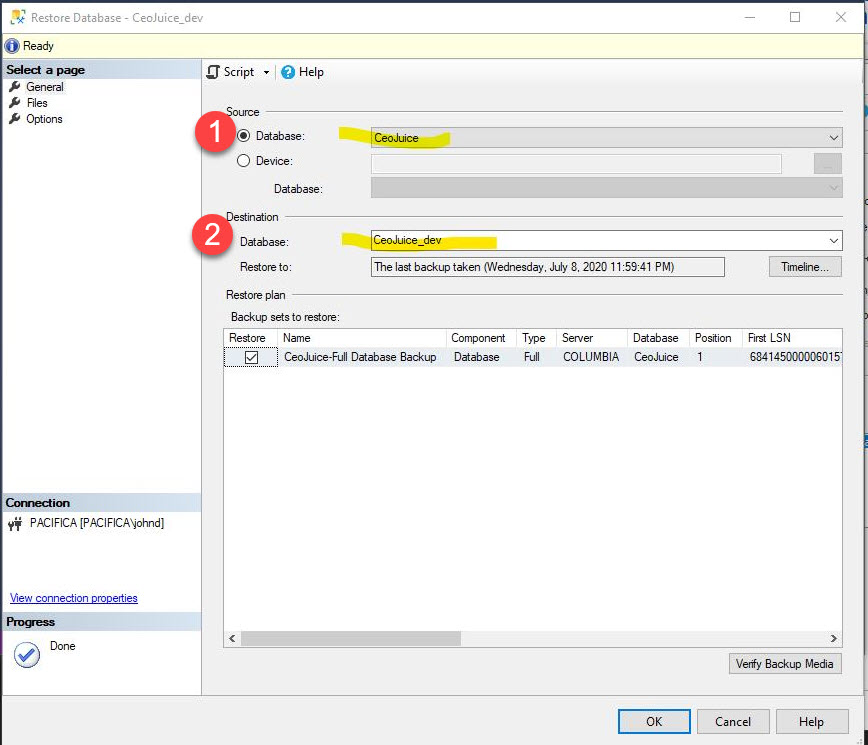Open the General page
Screen dimensions: 868x745
[x=45, y=87]
